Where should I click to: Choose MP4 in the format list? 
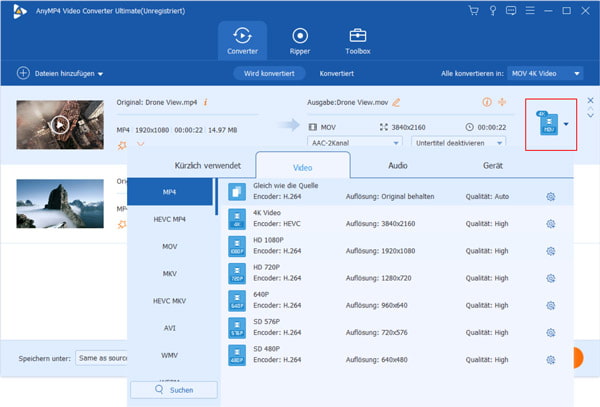170,192
